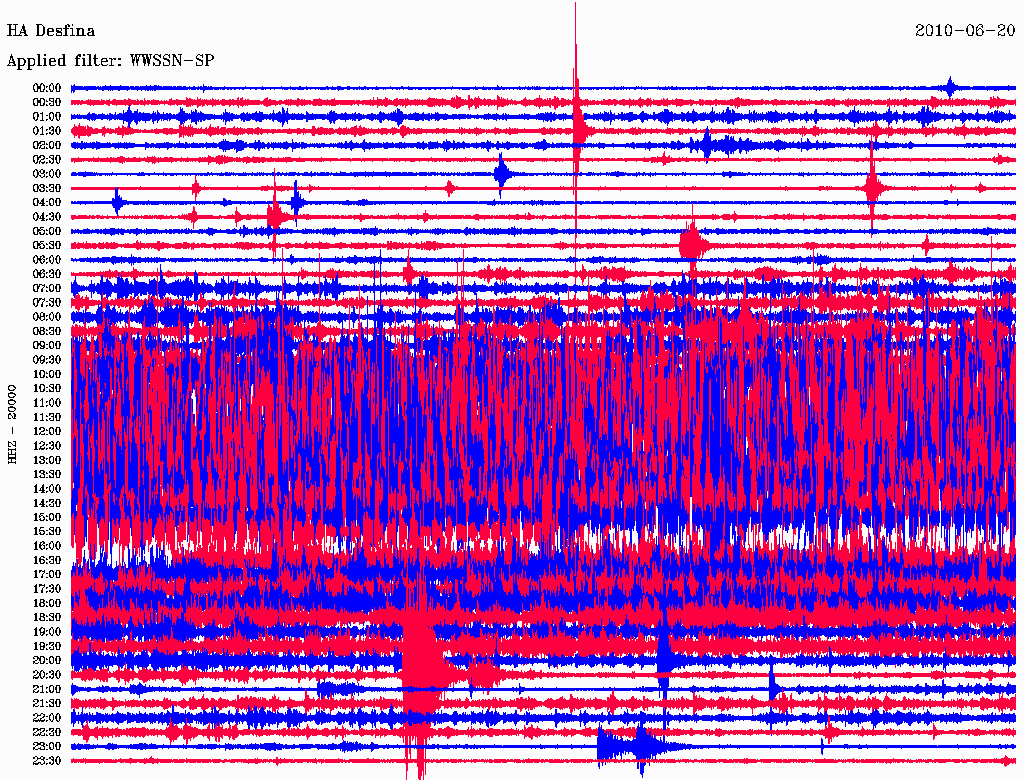
Task: Click the time label '17:30'
Action: click(x=47, y=589)
